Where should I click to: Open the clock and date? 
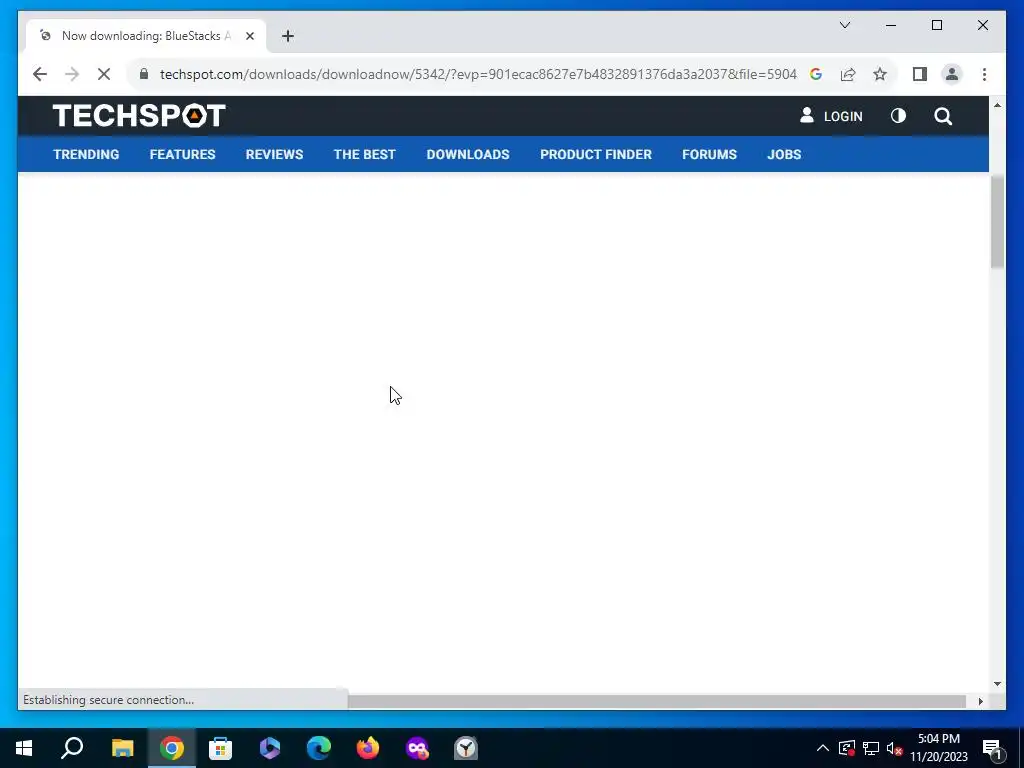click(939, 748)
